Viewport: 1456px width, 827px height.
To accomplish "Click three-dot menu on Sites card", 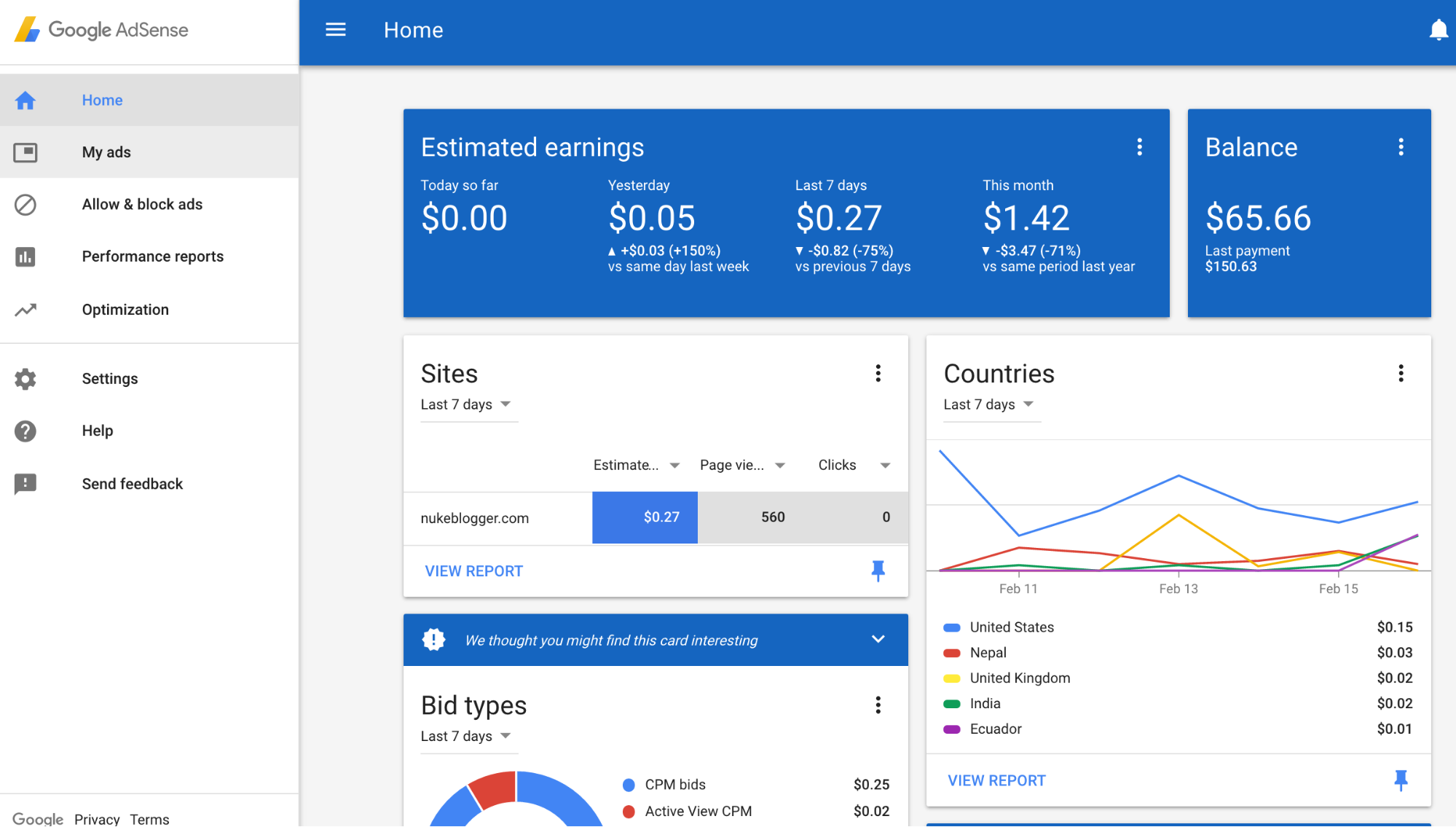I will [x=878, y=374].
